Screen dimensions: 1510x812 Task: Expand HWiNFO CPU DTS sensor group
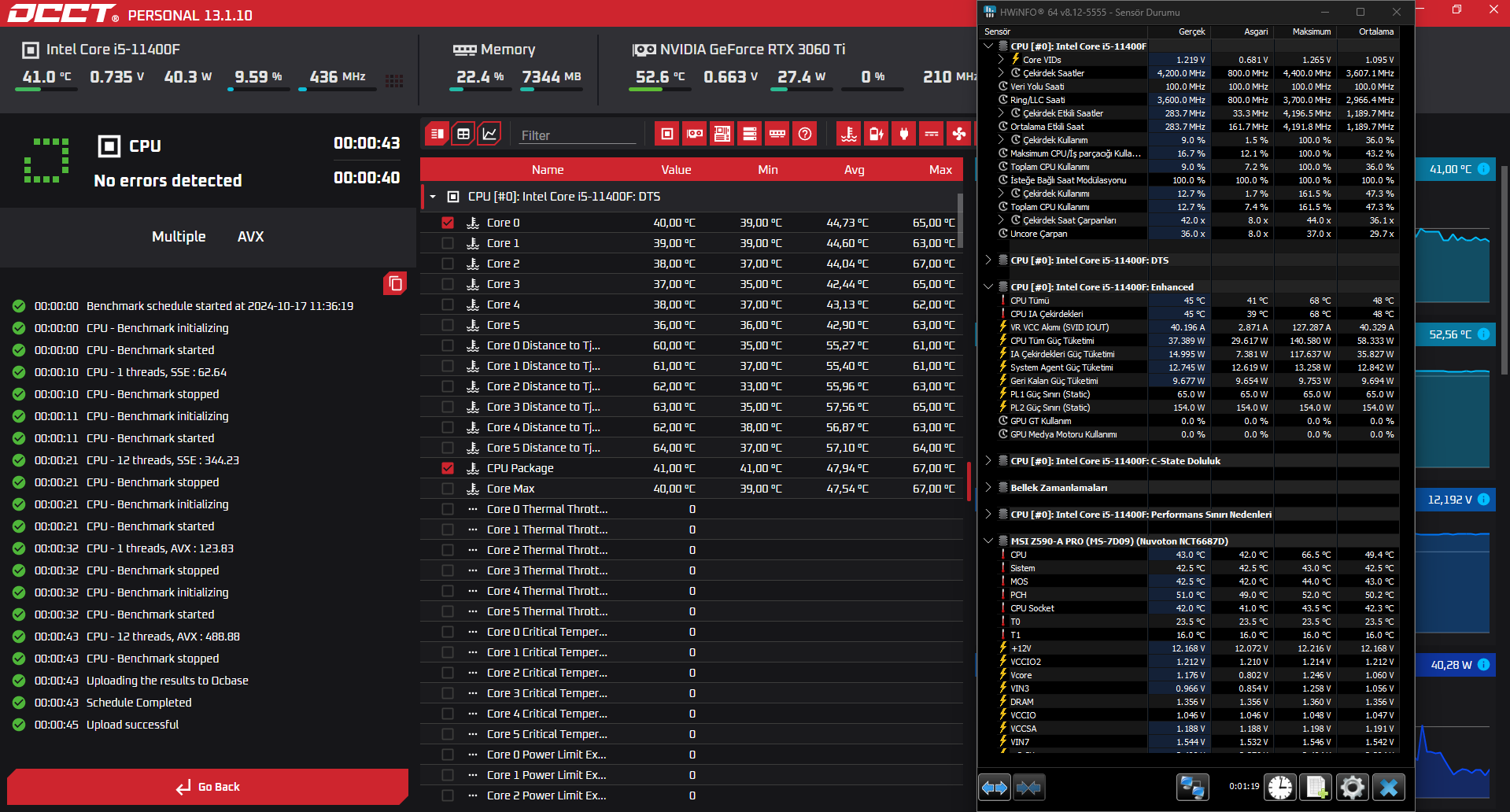988,260
